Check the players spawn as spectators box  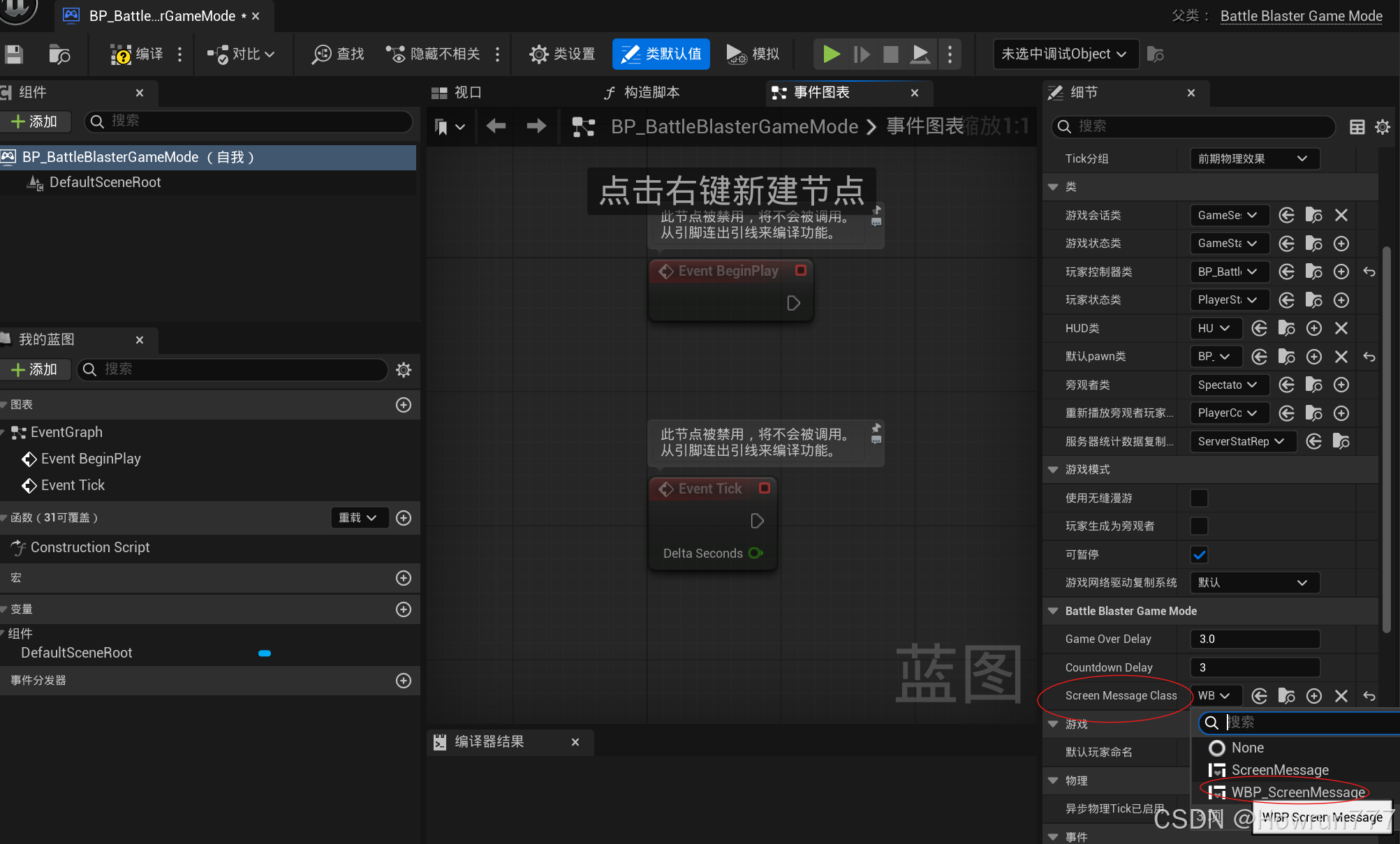pyautogui.click(x=1199, y=526)
